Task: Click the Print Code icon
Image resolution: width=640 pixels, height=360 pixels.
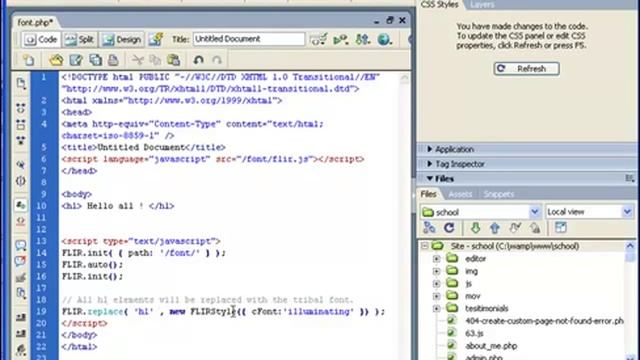Action: click(113, 60)
